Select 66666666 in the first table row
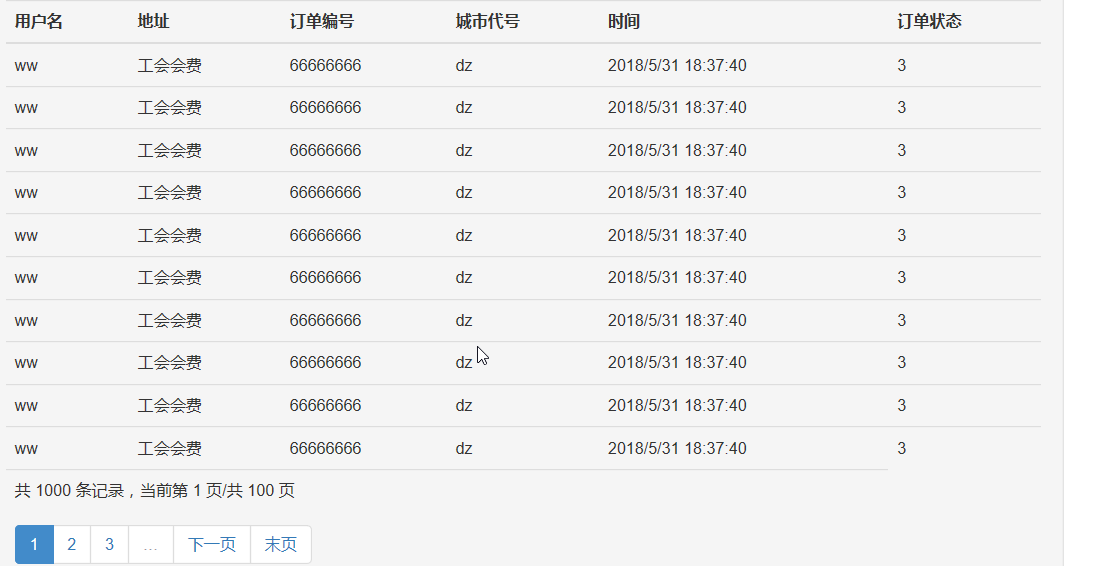1113x566 pixels. (x=325, y=65)
